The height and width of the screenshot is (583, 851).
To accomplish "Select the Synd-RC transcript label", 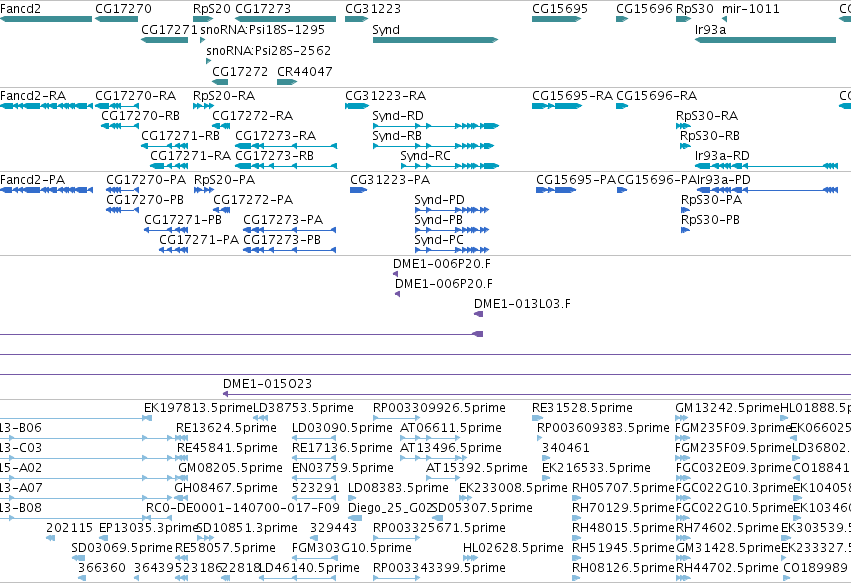I will click(426, 156).
